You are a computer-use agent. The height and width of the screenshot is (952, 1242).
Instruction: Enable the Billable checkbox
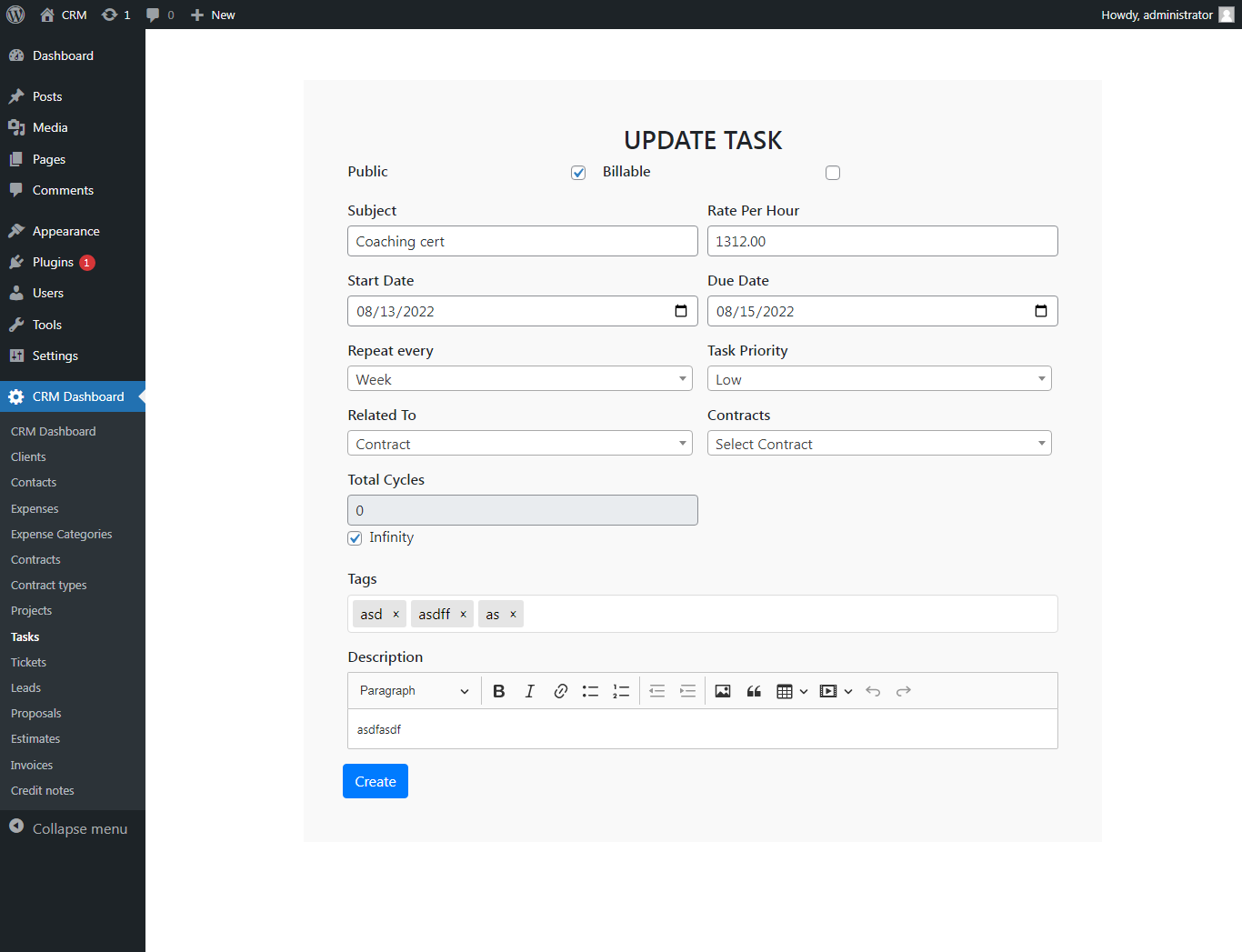(x=833, y=172)
